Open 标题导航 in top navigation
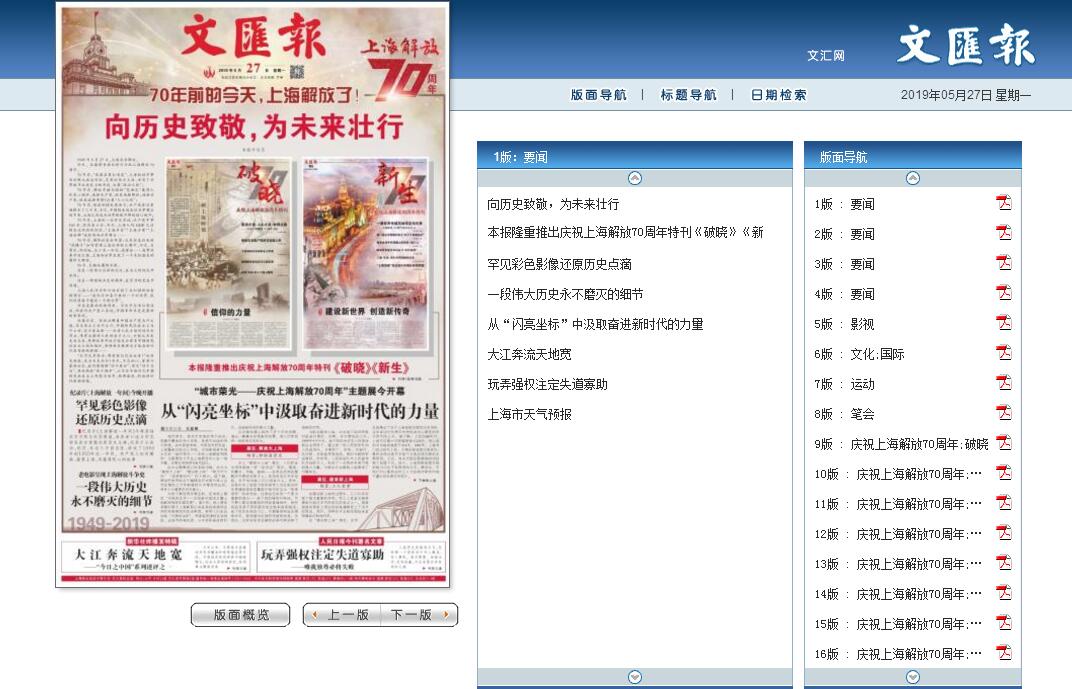This screenshot has width=1072, height=689. pos(688,95)
